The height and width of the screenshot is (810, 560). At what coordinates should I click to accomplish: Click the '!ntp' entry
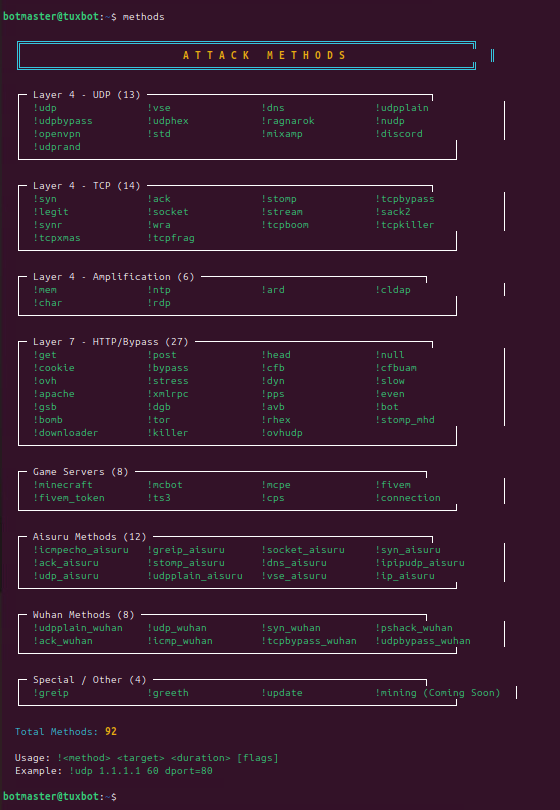coord(159,290)
